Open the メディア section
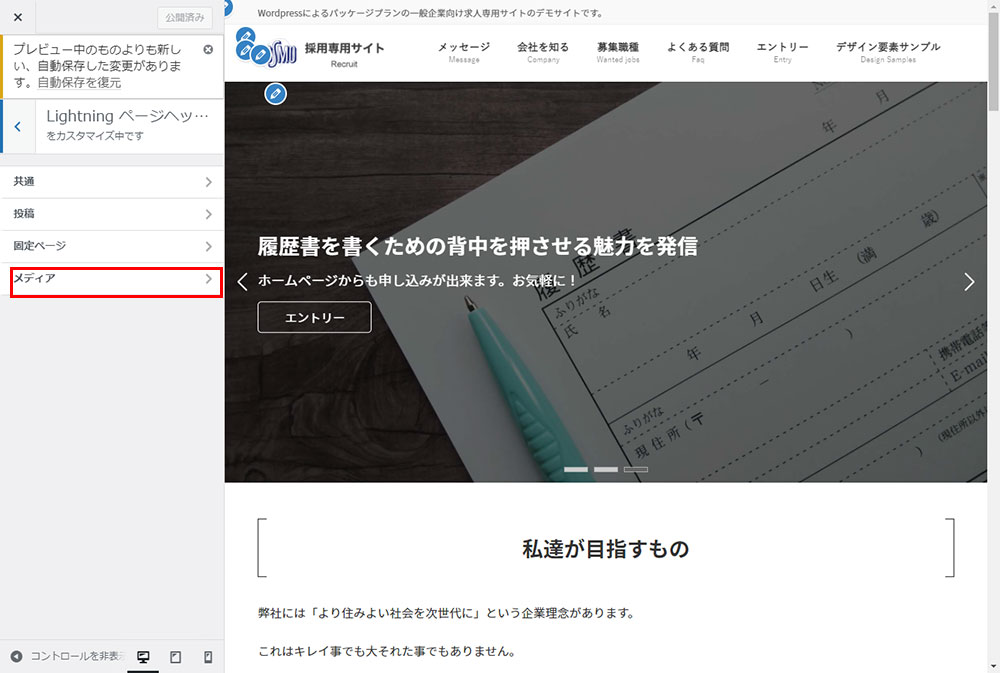The height and width of the screenshot is (673, 1000). pyautogui.click(x=111, y=279)
